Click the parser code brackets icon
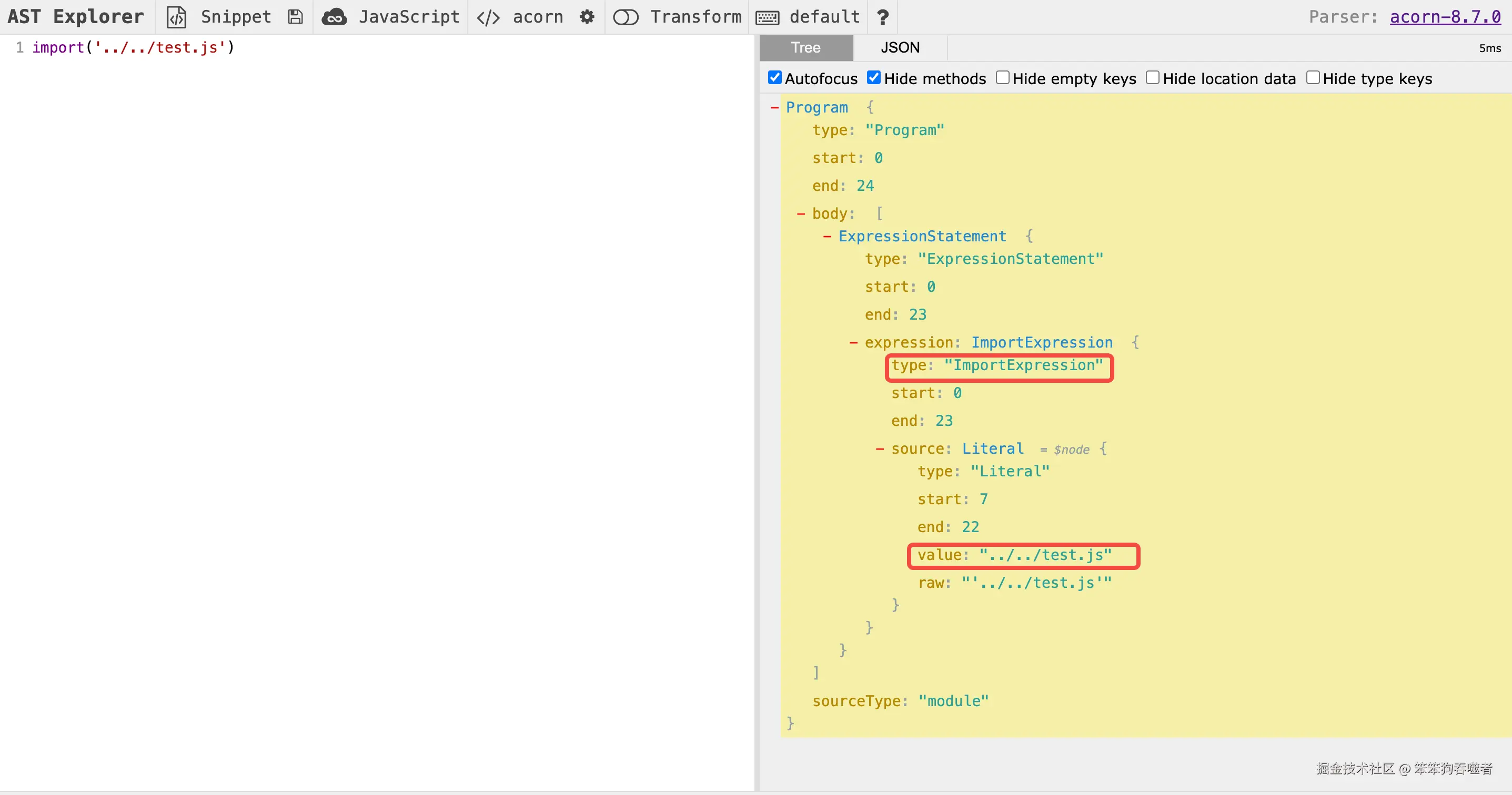 pos(488,17)
